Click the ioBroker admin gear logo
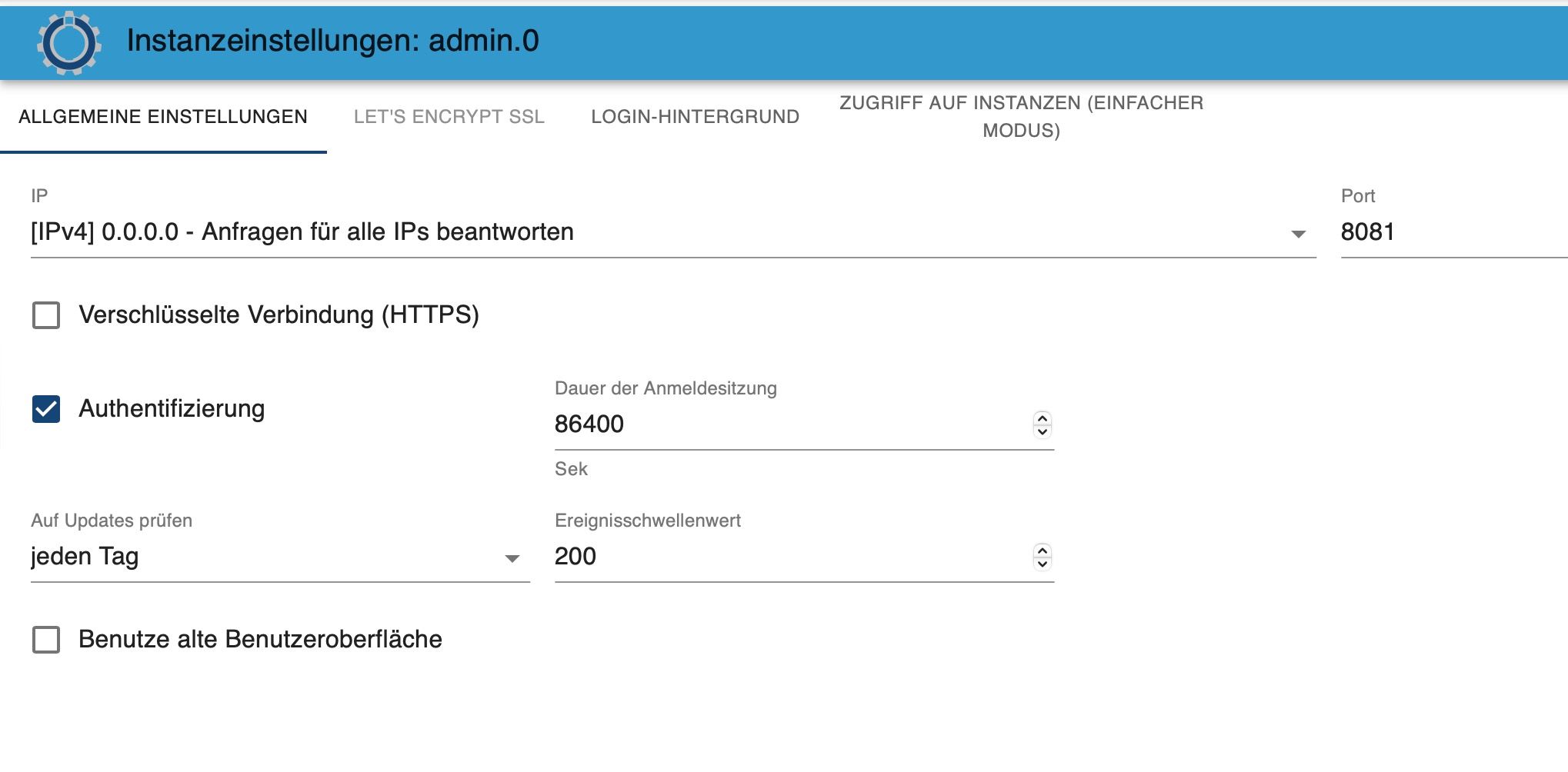 point(68,43)
